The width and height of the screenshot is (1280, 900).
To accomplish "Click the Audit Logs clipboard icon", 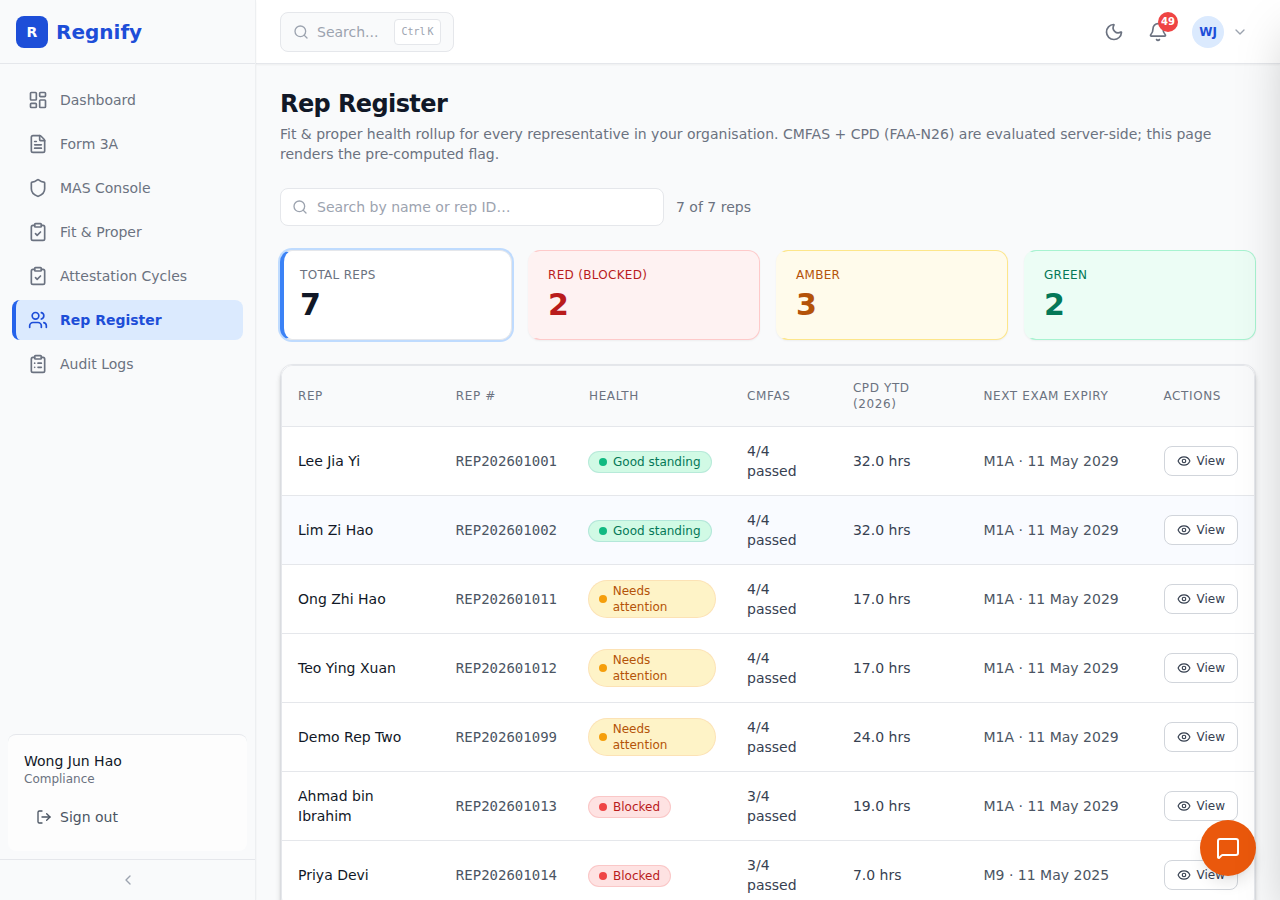I will (38, 364).
